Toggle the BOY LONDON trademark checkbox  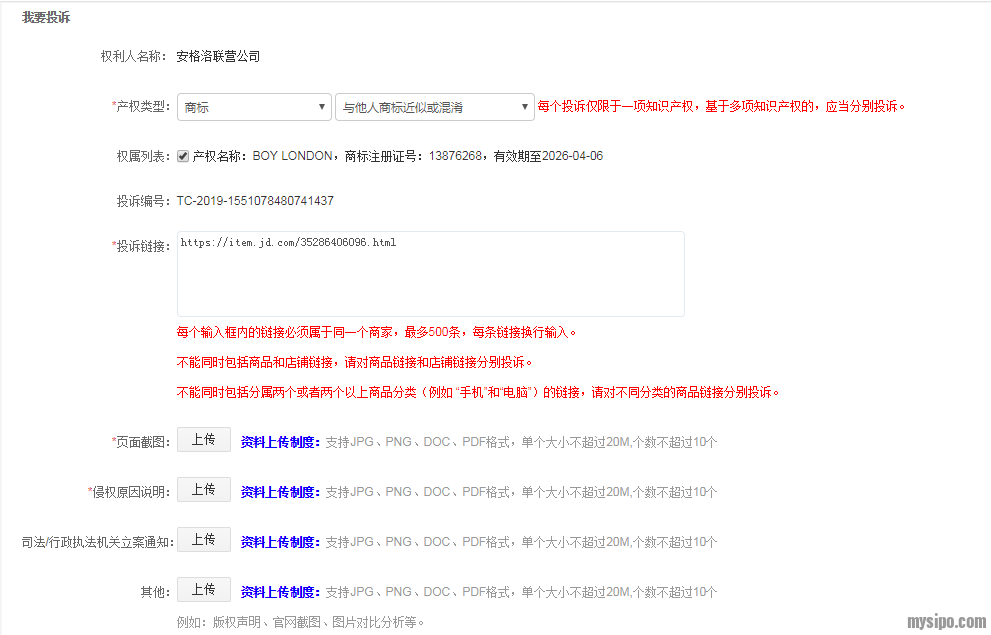point(183,156)
